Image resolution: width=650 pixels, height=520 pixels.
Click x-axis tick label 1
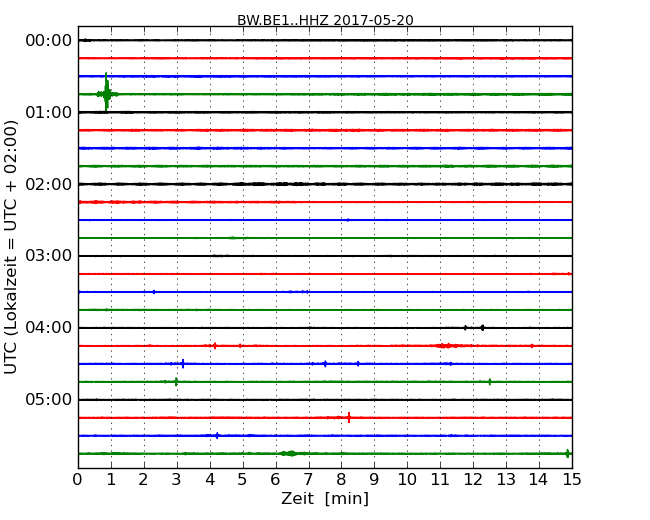111,480
